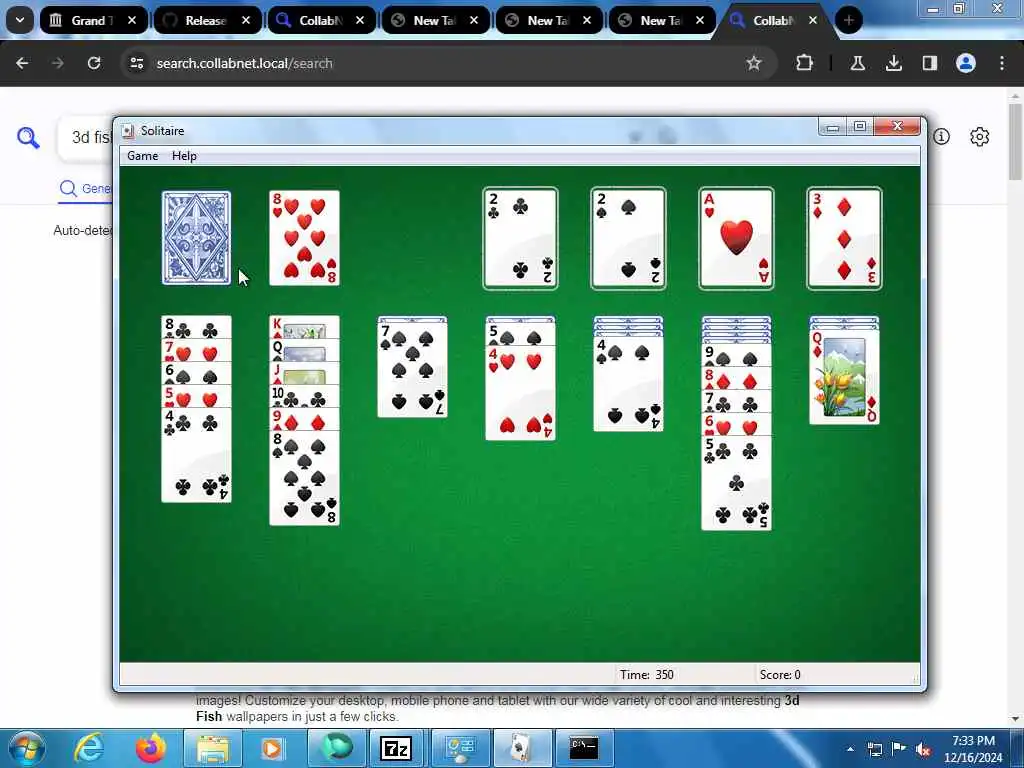Click the ace of hearts foundation pile
The width and height of the screenshot is (1024, 768).
(x=736, y=238)
